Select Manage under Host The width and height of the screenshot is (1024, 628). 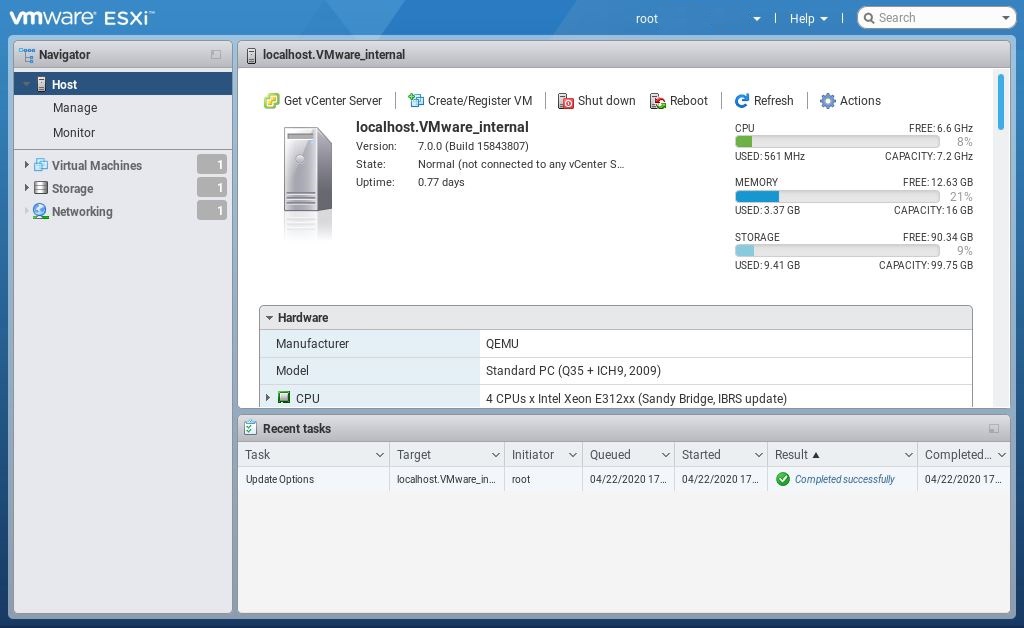75,108
